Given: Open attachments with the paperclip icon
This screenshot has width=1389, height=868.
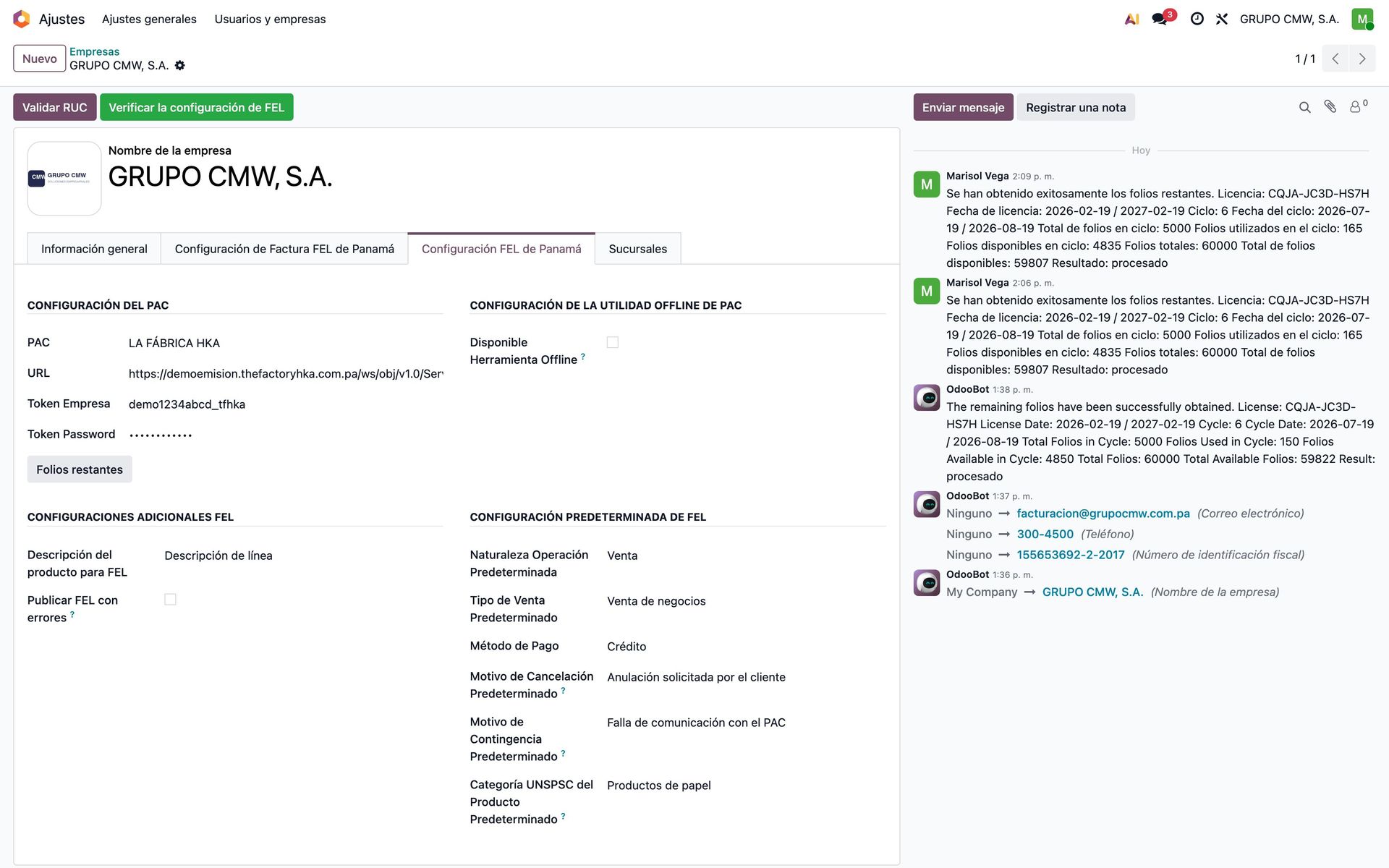Looking at the screenshot, I should (x=1330, y=107).
